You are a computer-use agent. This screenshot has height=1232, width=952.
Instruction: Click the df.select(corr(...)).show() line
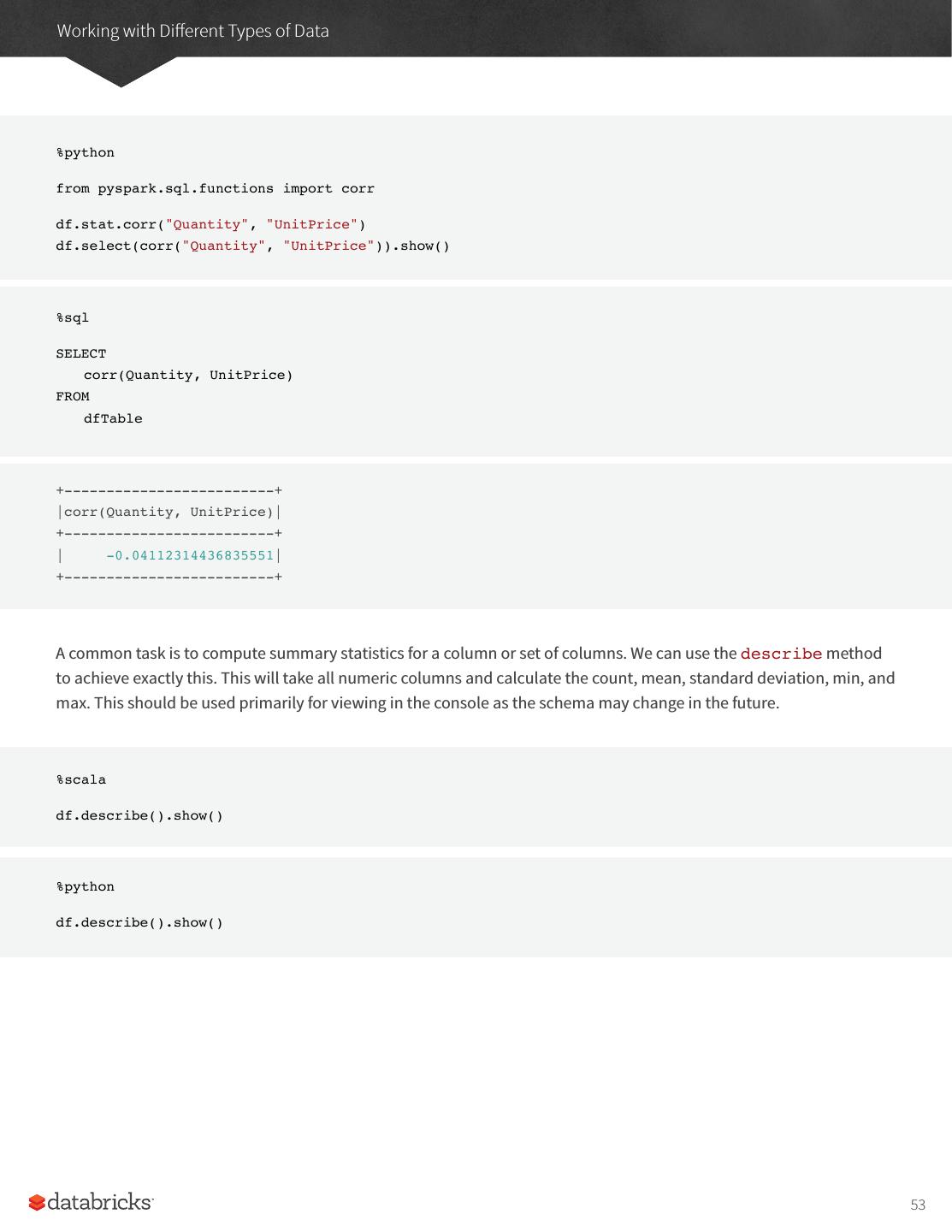pos(252,246)
